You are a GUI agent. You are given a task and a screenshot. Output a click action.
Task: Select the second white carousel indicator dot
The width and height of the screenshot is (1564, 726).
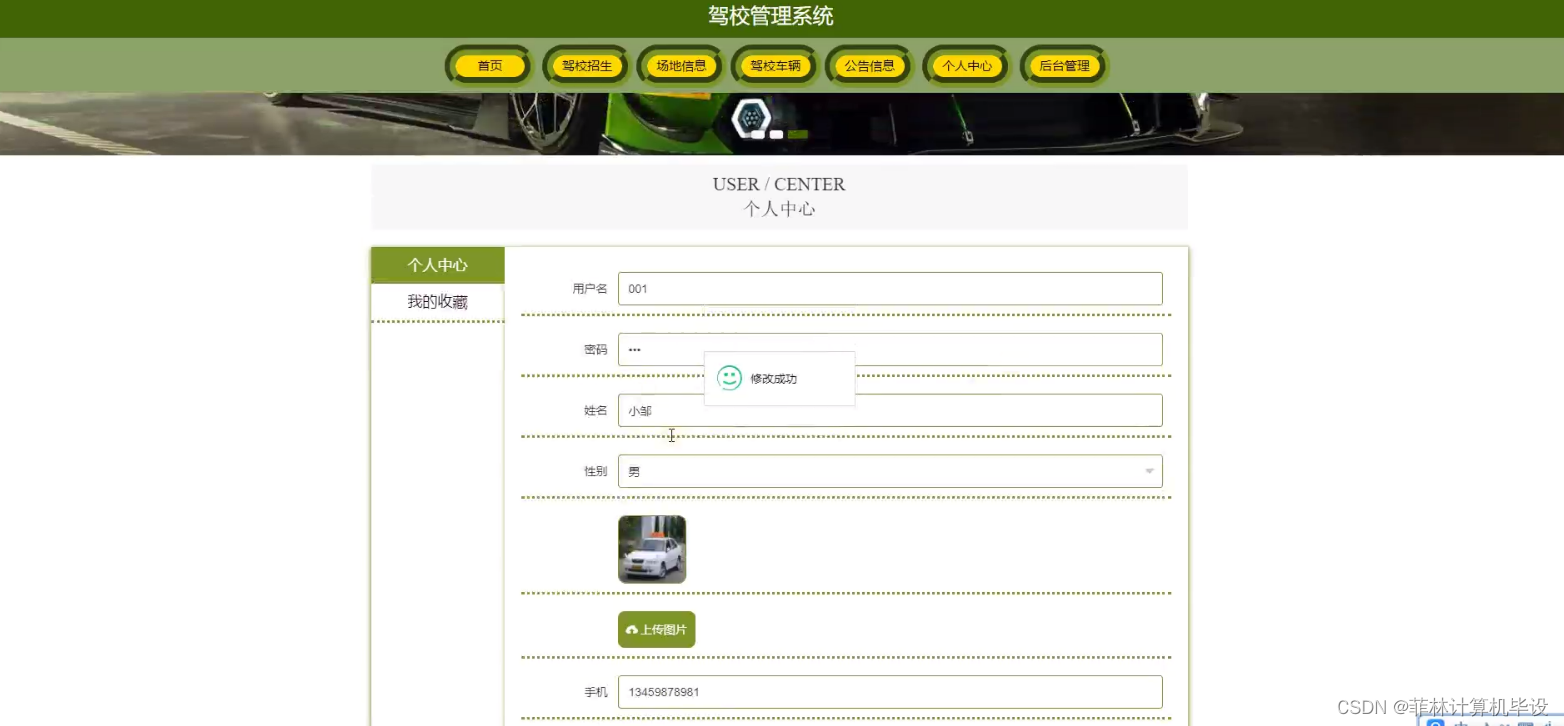tap(776, 134)
